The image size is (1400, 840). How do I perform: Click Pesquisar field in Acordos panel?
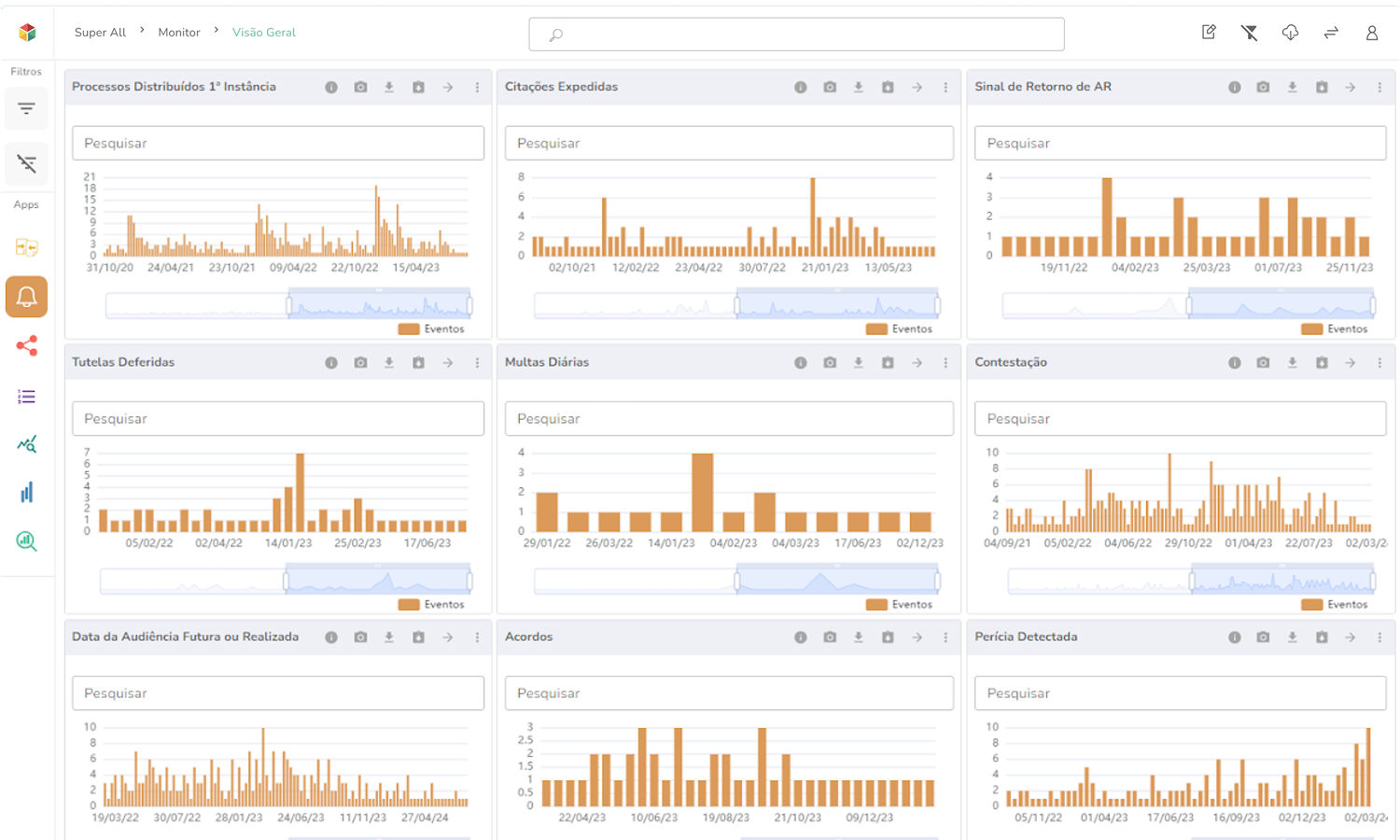coord(729,693)
